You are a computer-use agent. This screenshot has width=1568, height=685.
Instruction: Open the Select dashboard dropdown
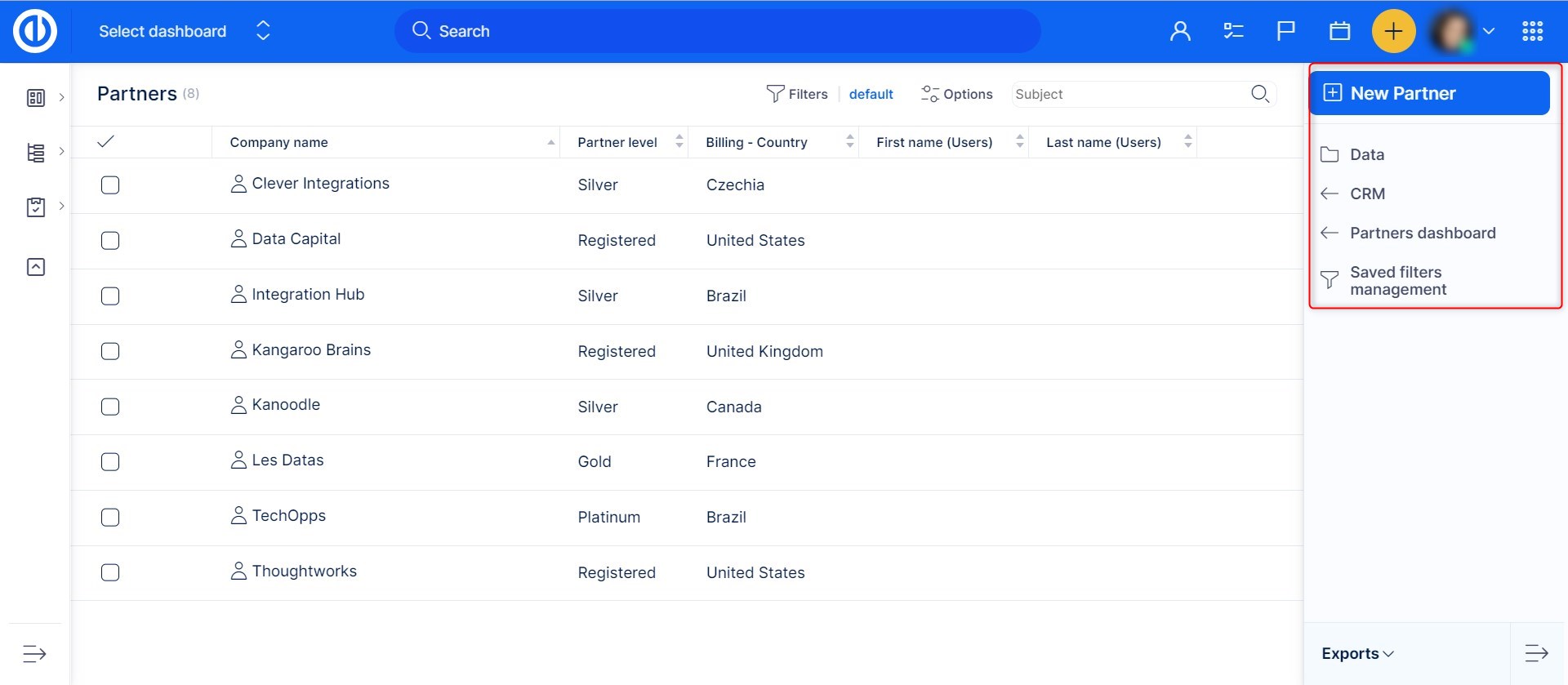pos(184,31)
